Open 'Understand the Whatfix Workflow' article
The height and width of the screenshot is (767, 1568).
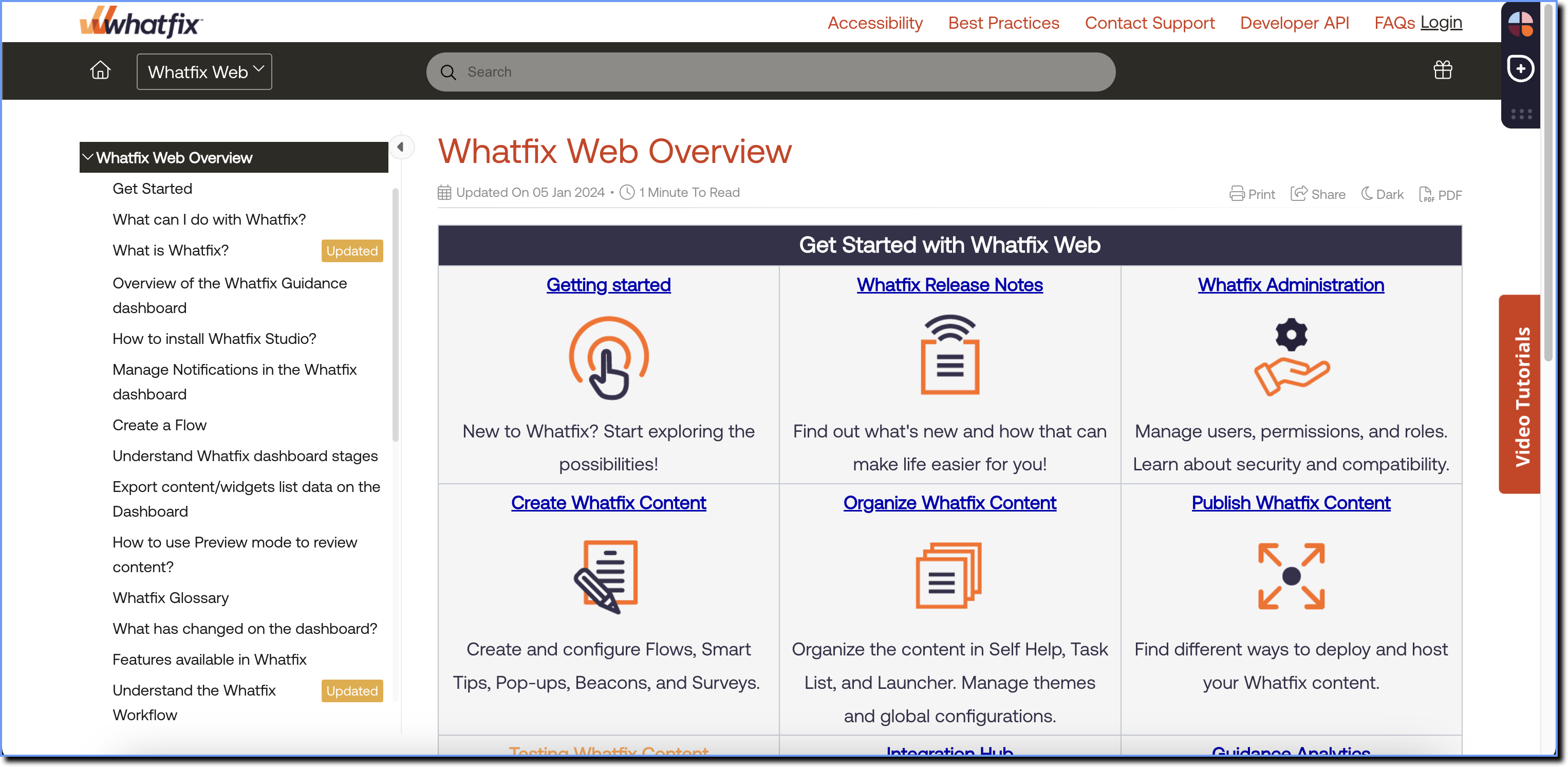pos(194,702)
